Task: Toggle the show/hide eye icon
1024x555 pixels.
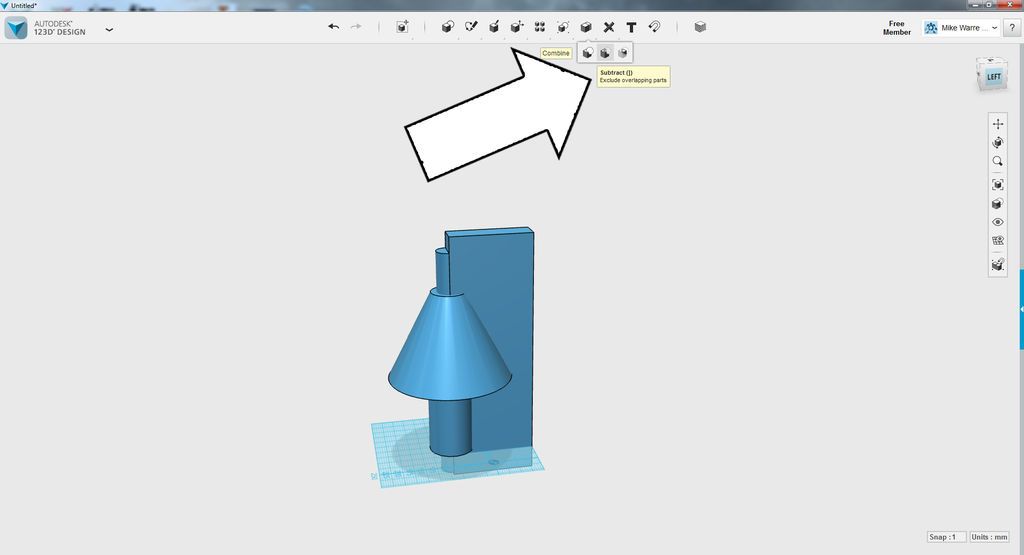Action: [x=997, y=222]
